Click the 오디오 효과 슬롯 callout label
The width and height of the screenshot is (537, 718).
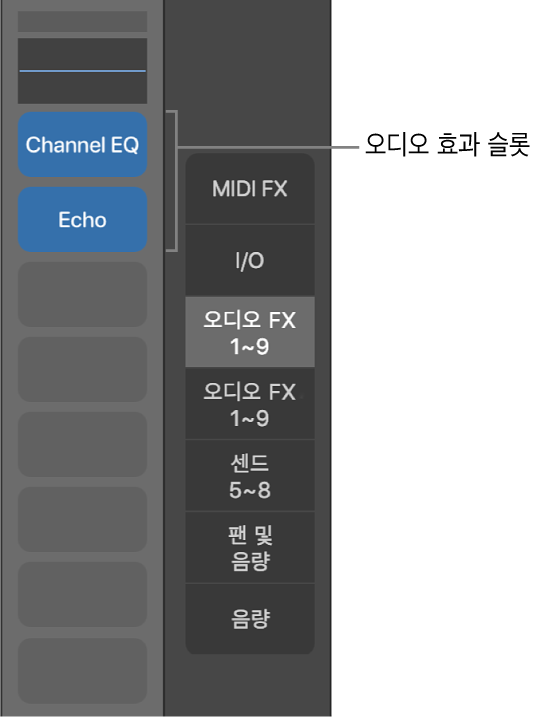tap(447, 145)
